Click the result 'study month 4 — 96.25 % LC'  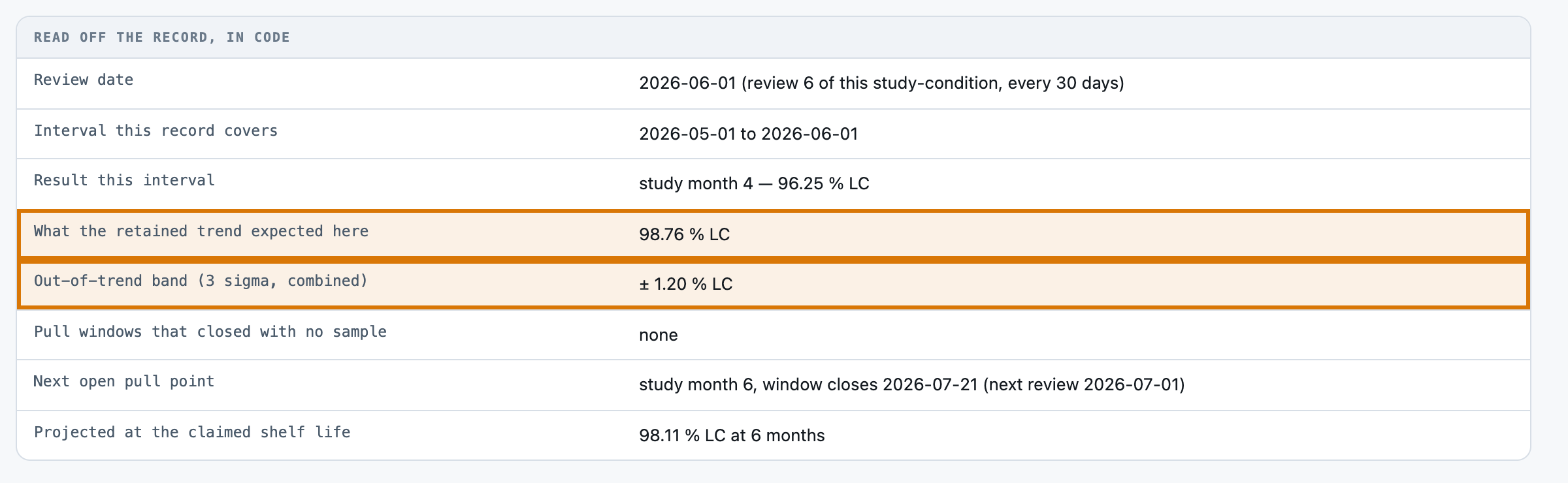click(x=754, y=183)
